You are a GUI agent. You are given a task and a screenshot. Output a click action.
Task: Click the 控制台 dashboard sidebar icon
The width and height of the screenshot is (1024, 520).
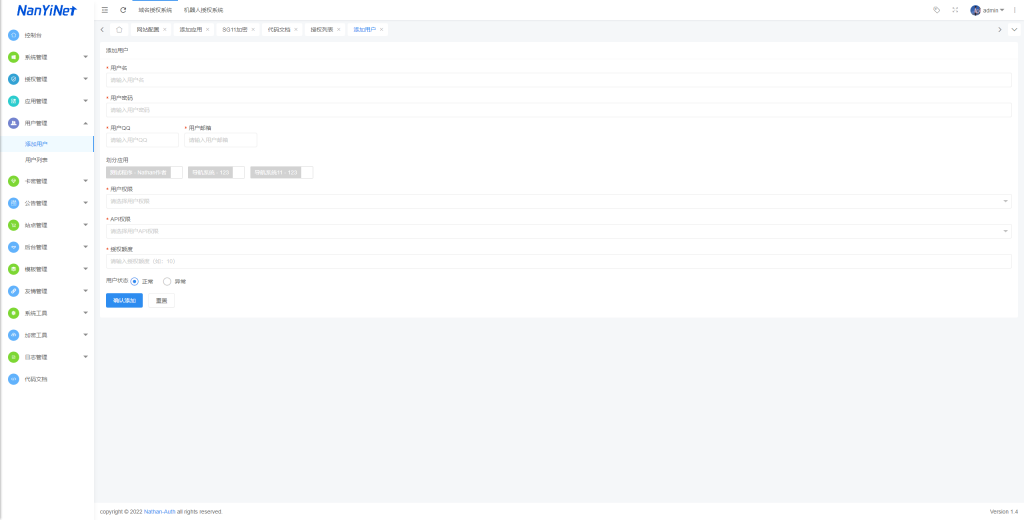pyautogui.click(x=14, y=35)
